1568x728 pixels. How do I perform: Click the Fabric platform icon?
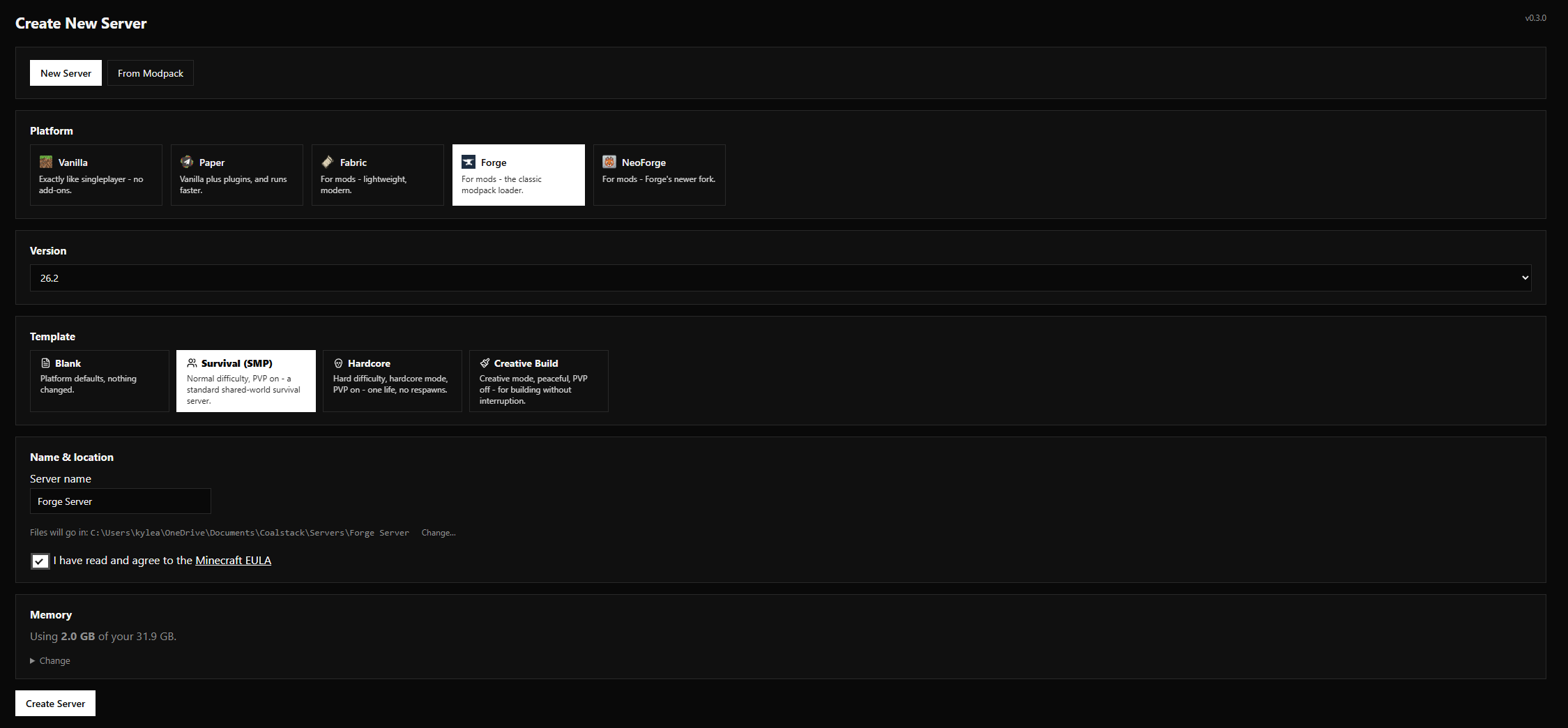[x=328, y=162]
